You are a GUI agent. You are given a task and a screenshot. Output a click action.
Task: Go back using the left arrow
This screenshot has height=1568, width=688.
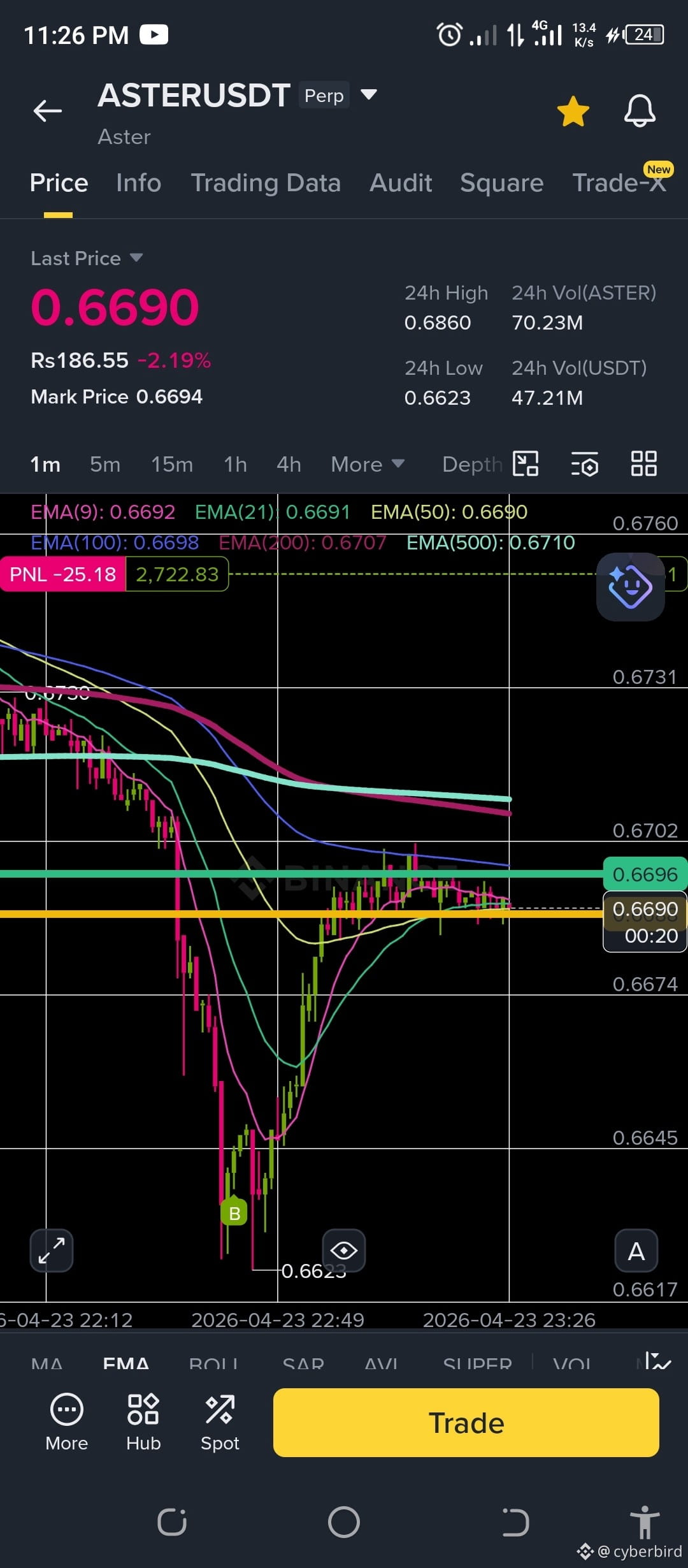48,111
